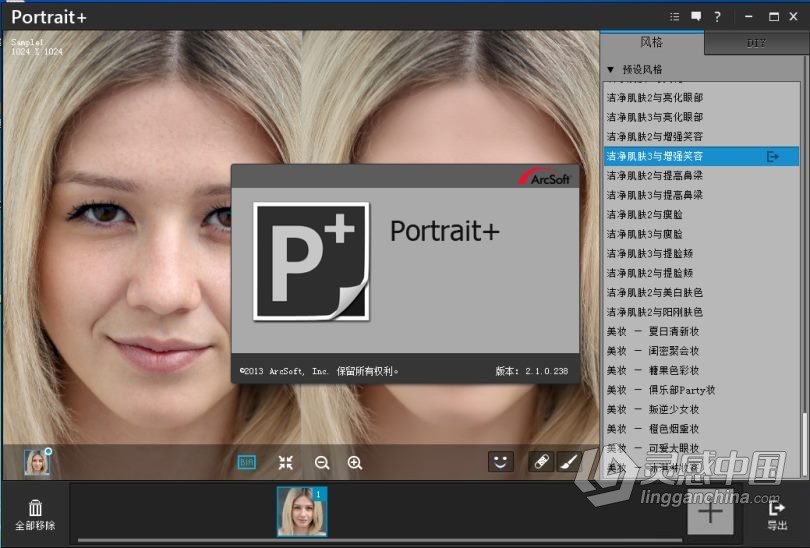
Task: Select preset 洁净肌肤2与阳刚肤色
Action: (701, 312)
